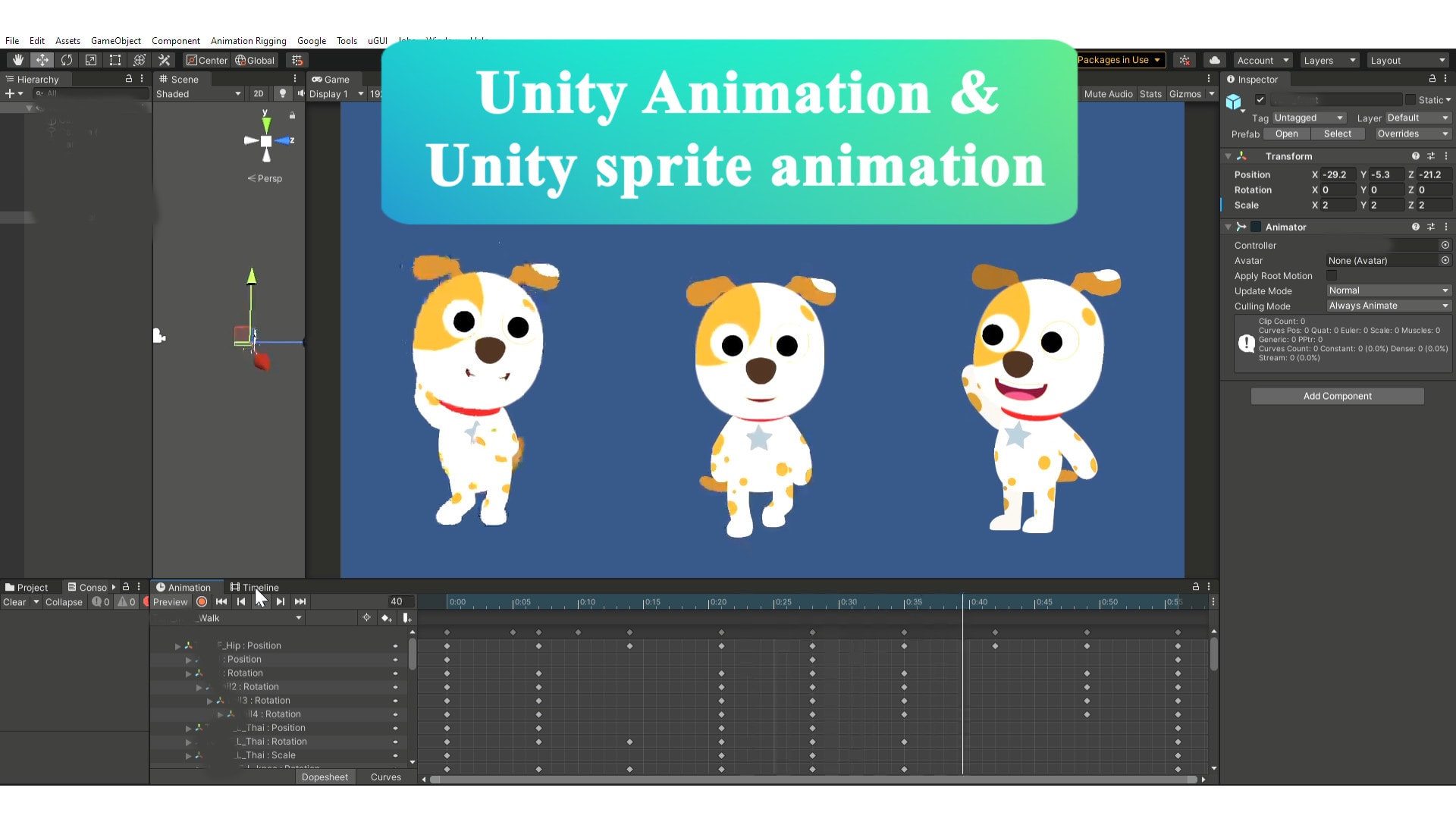This screenshot has height=819, width=1456.
Task: Toggle grid snapping icon
Action: 297,60
